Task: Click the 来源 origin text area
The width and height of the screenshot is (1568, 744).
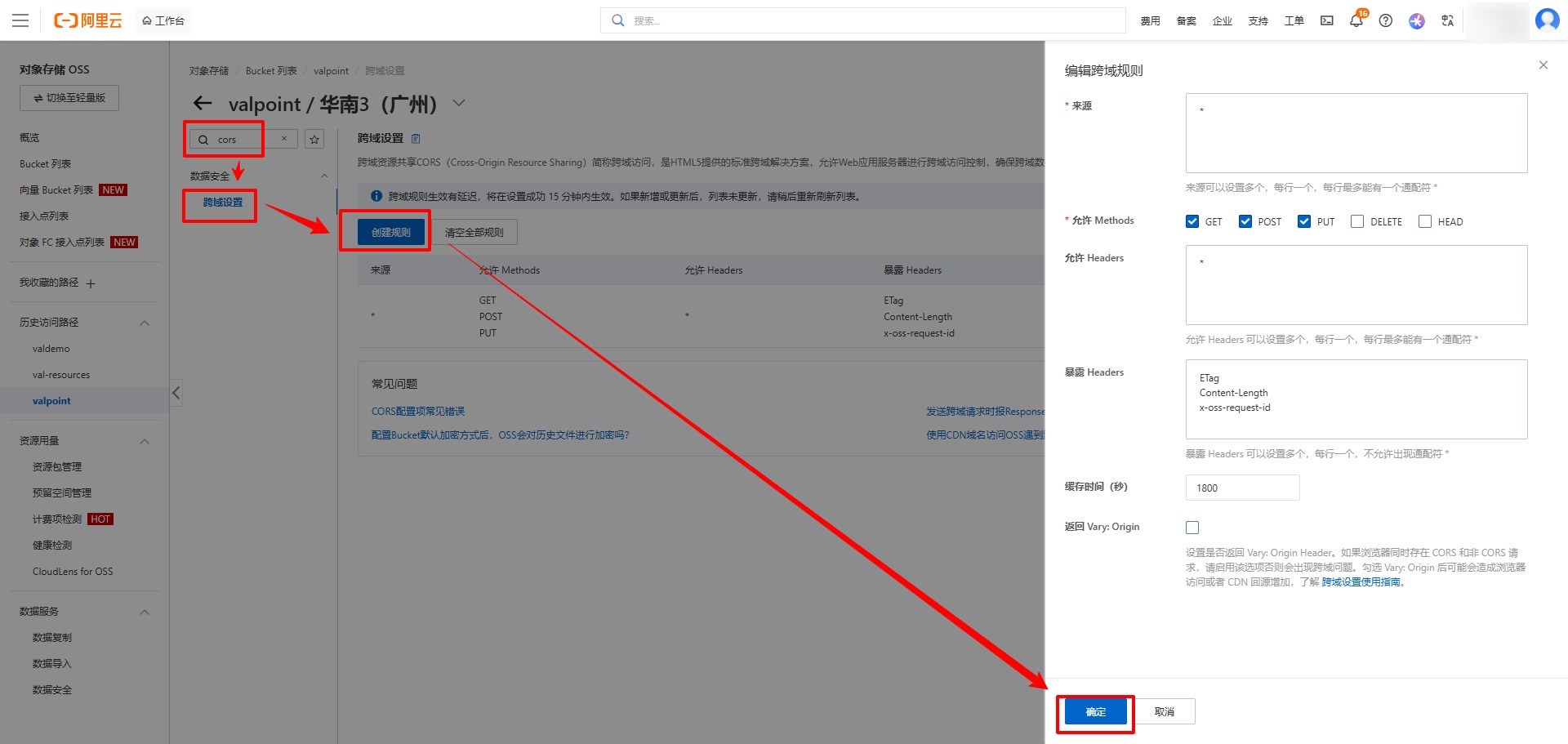Action: [1356, 133]
